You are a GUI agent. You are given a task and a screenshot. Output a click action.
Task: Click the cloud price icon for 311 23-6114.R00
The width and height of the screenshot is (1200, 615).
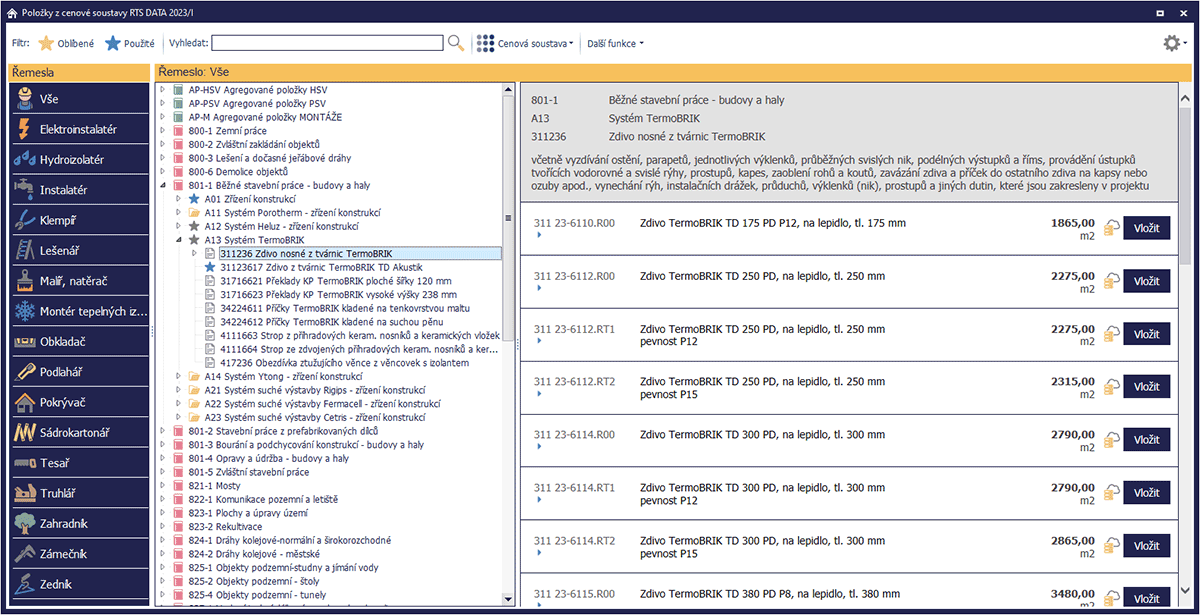pos(1111,441)
